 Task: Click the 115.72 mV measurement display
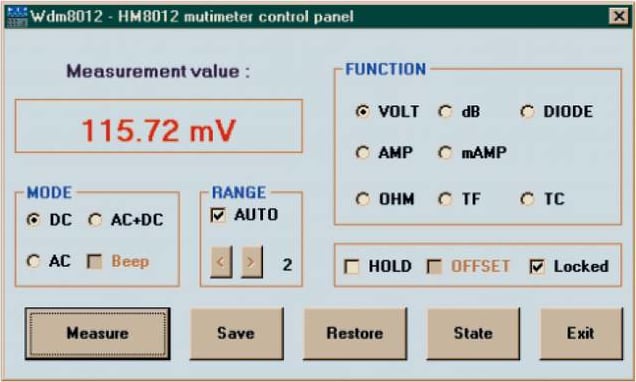point(159,126)
